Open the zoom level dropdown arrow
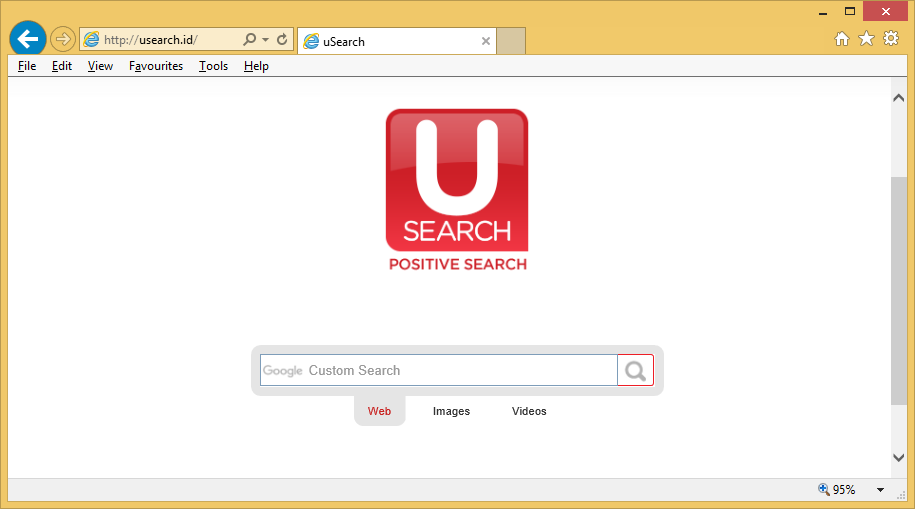Image resolution: width=915 pixels, height=509 pixels. click(x=880, y=490)
